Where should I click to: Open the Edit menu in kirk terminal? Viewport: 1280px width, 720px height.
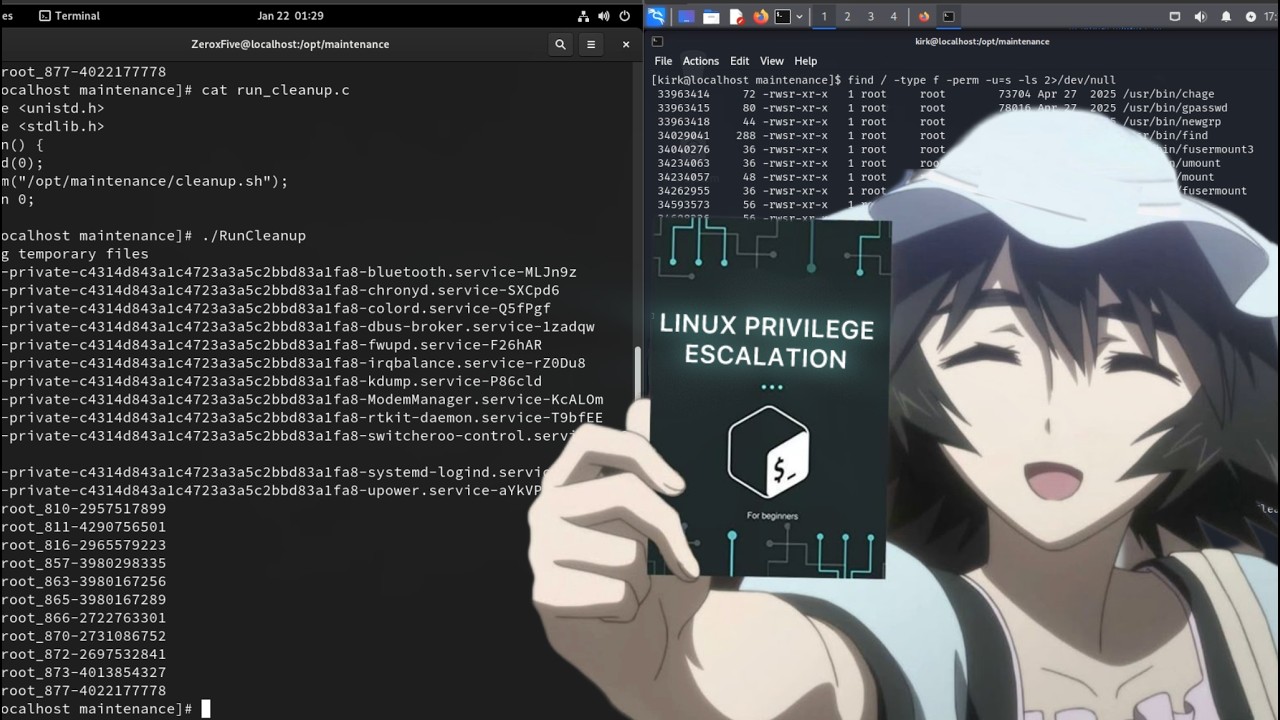tap(739, 61)
